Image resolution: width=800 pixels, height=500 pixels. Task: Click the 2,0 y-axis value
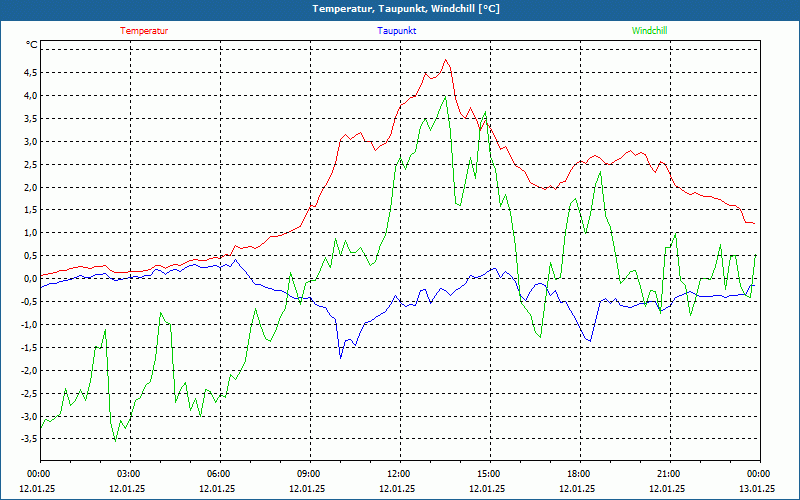click(x=31, y=187)
